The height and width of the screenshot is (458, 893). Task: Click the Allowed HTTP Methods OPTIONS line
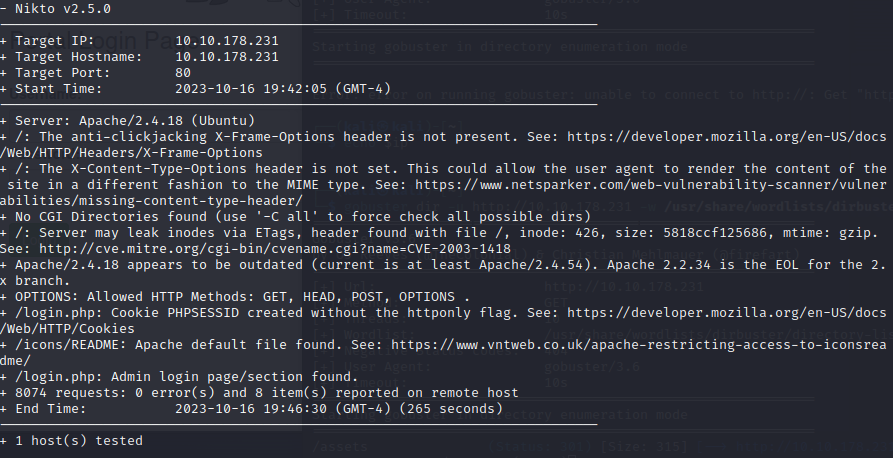[x=240, y=297]
